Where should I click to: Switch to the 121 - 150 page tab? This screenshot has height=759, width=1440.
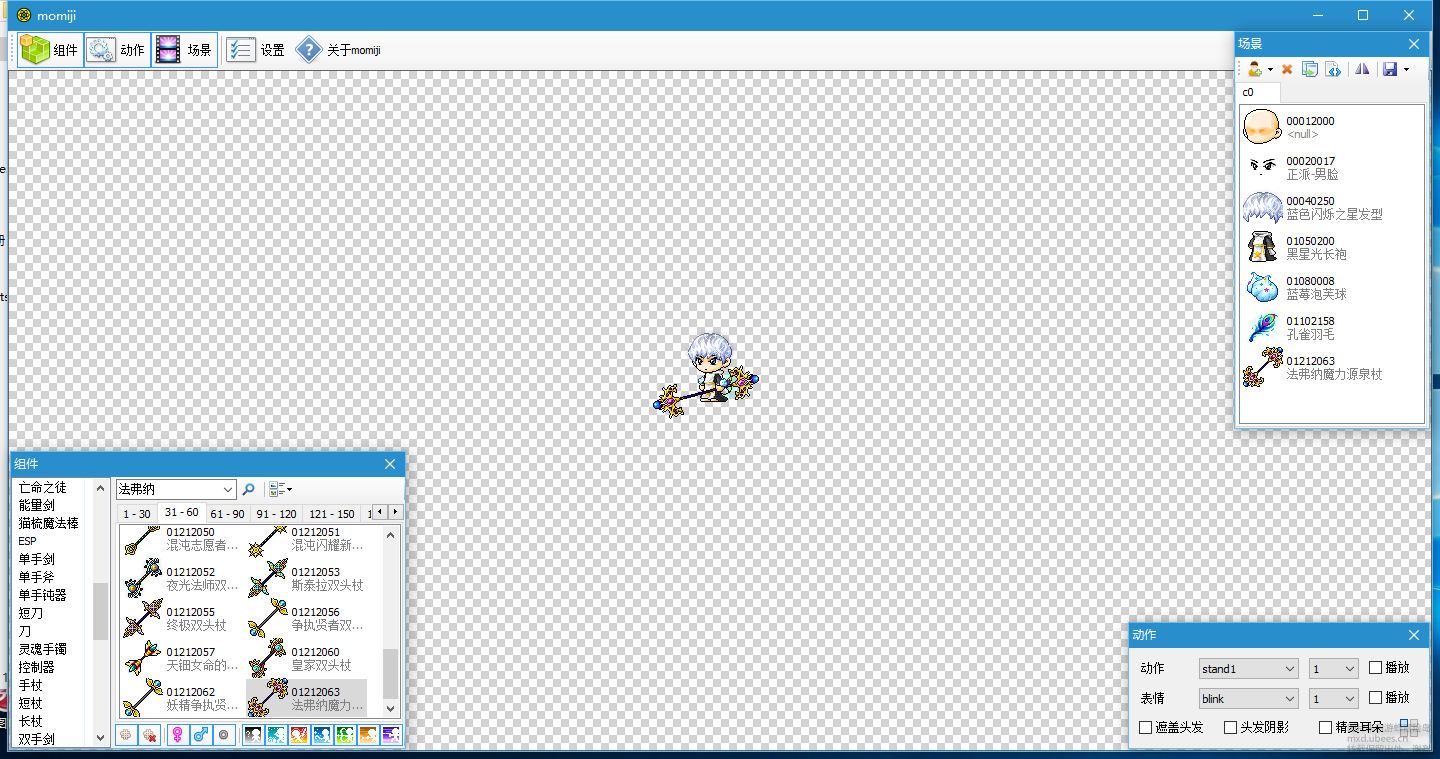[x=332, y=513]
